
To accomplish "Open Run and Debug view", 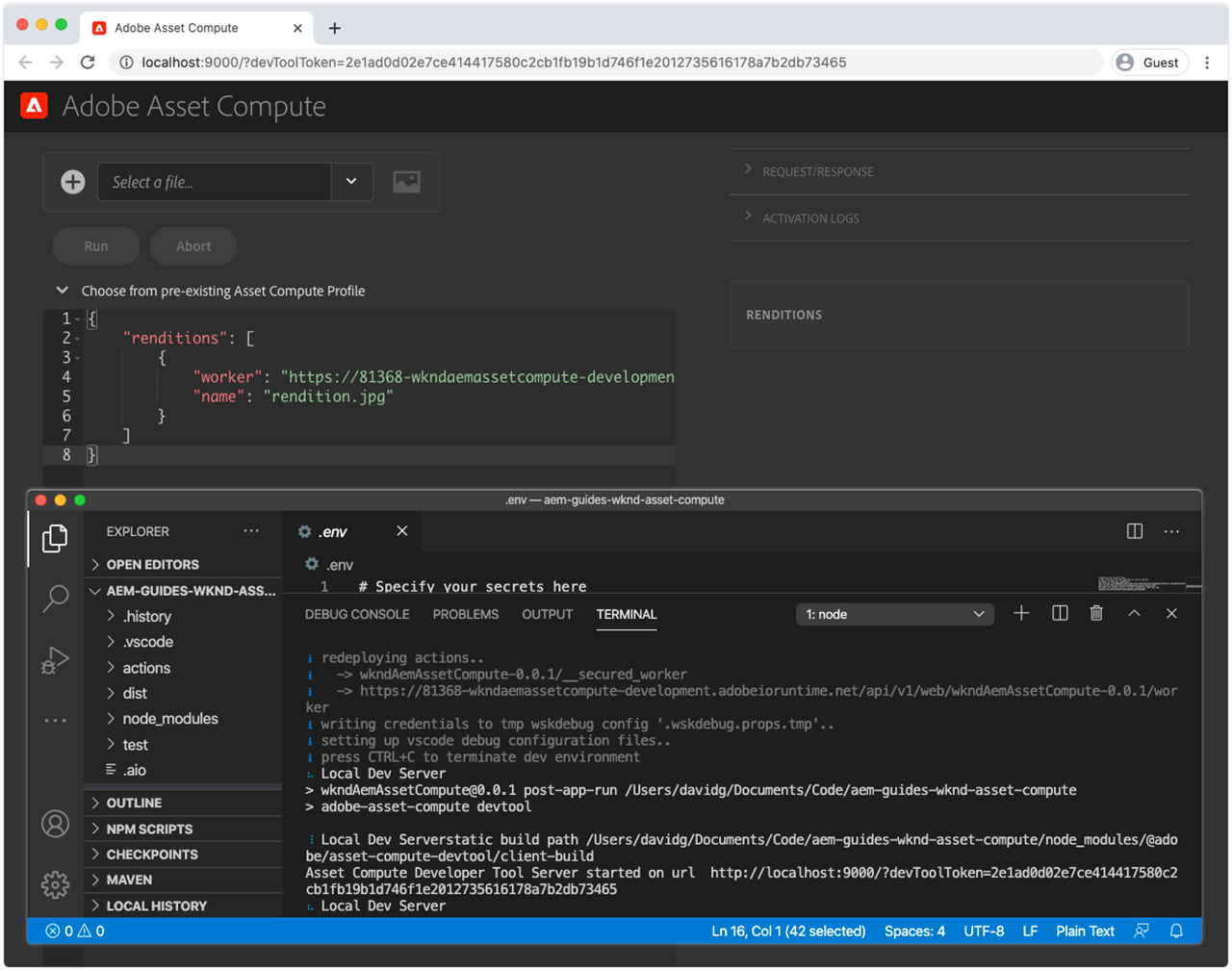I will (x=55, y=660).
